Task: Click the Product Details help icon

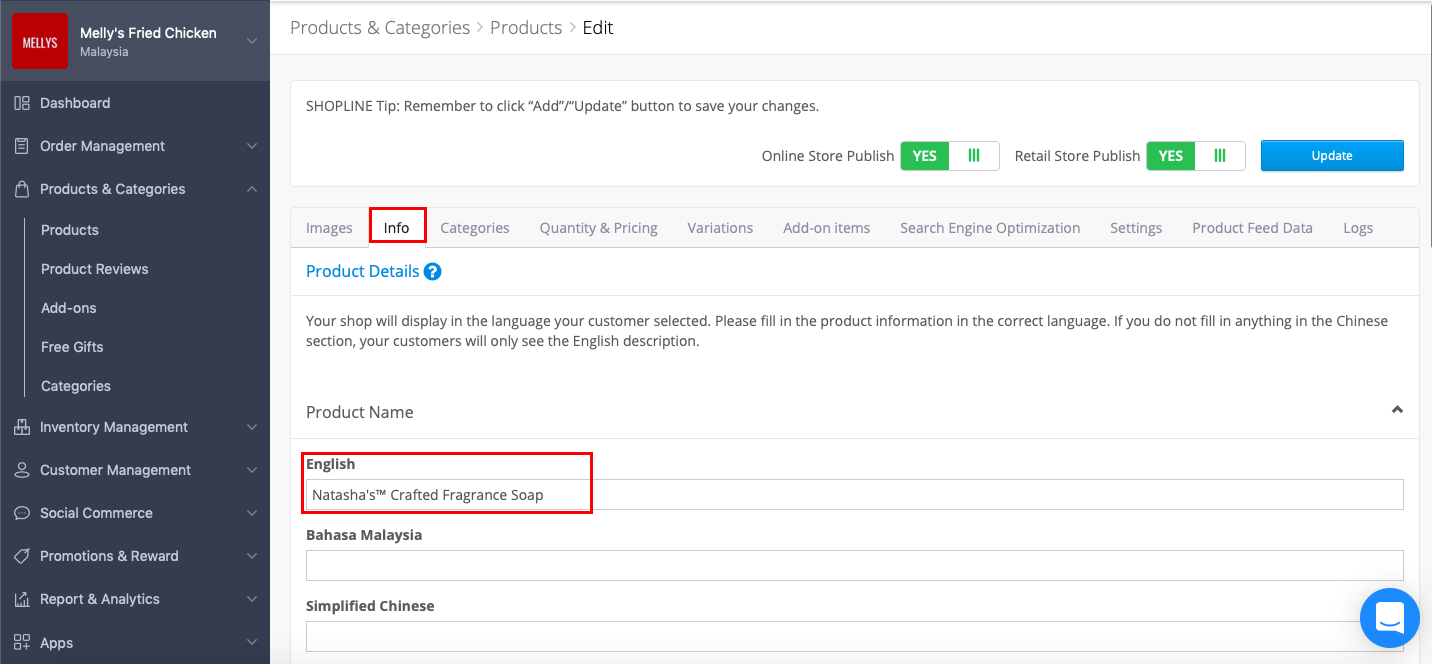Action: 432,271
